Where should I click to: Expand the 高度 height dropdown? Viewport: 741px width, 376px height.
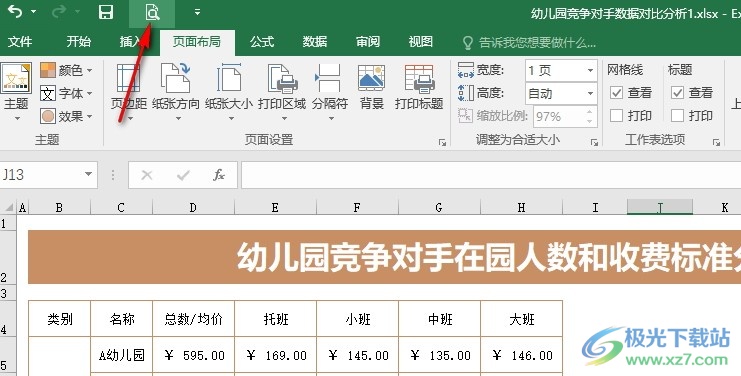590,94
